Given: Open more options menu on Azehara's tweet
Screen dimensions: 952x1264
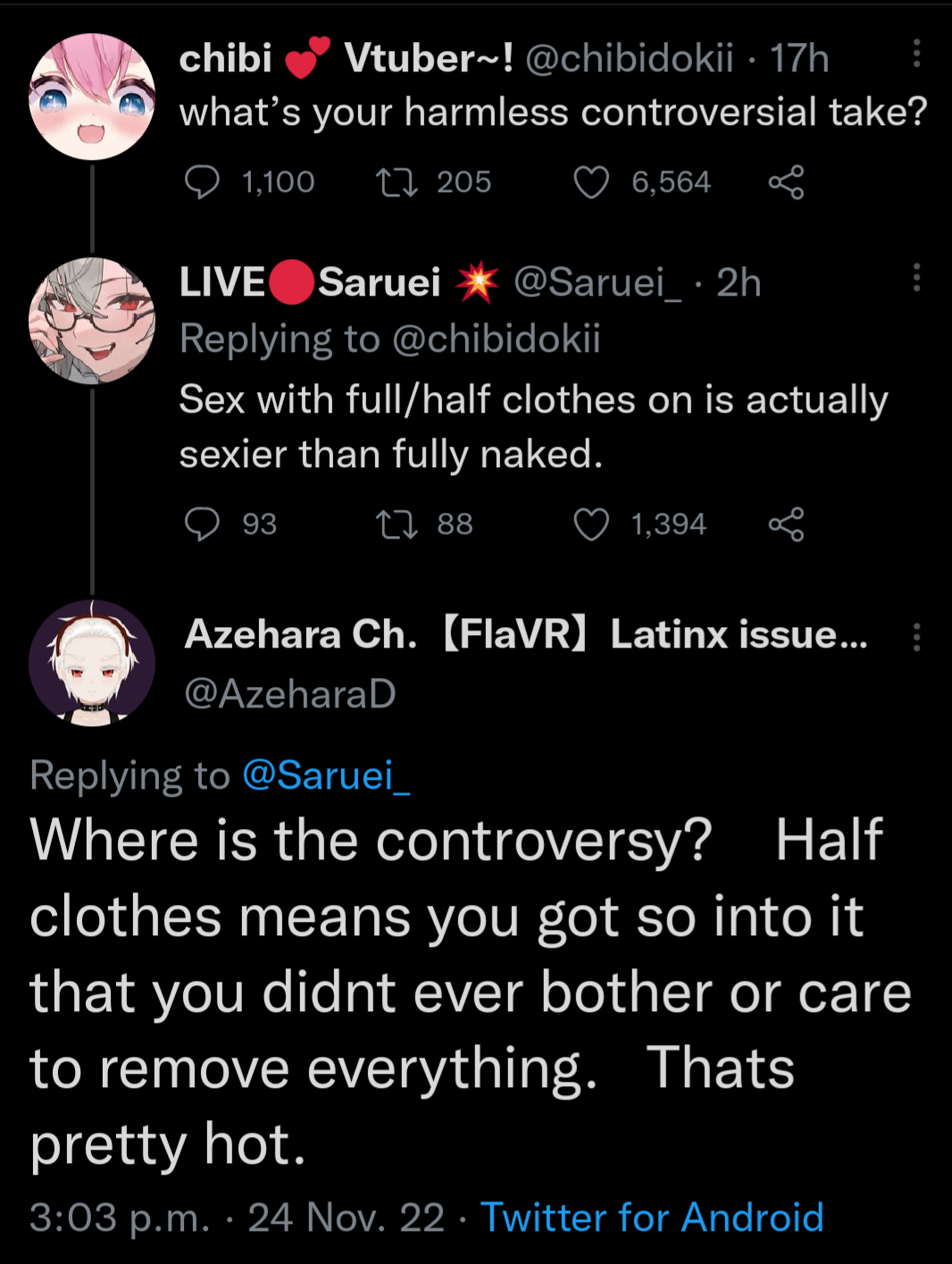Looking at the screenshot, I should 916,637.
